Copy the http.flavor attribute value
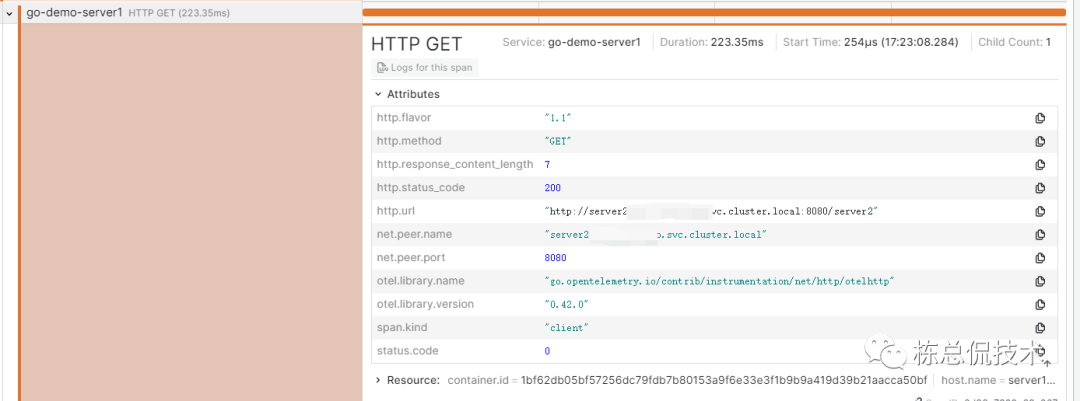Viewport: 1080px width, 401px height. click(x=1040, y=118)
